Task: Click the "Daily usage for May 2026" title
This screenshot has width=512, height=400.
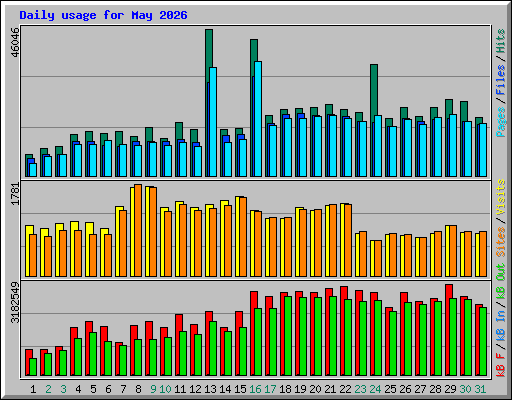Action: [x=103, y=15]
